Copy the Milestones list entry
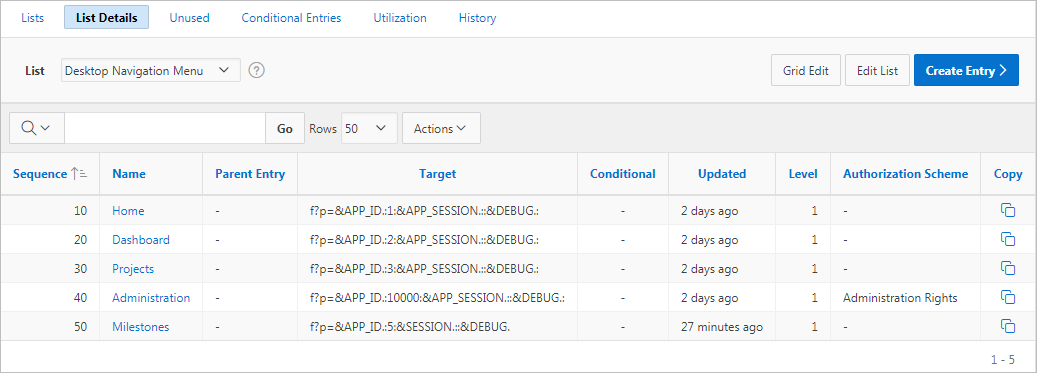Image resolution: width=1037 pixels, height=373 pixels. 1007,327
